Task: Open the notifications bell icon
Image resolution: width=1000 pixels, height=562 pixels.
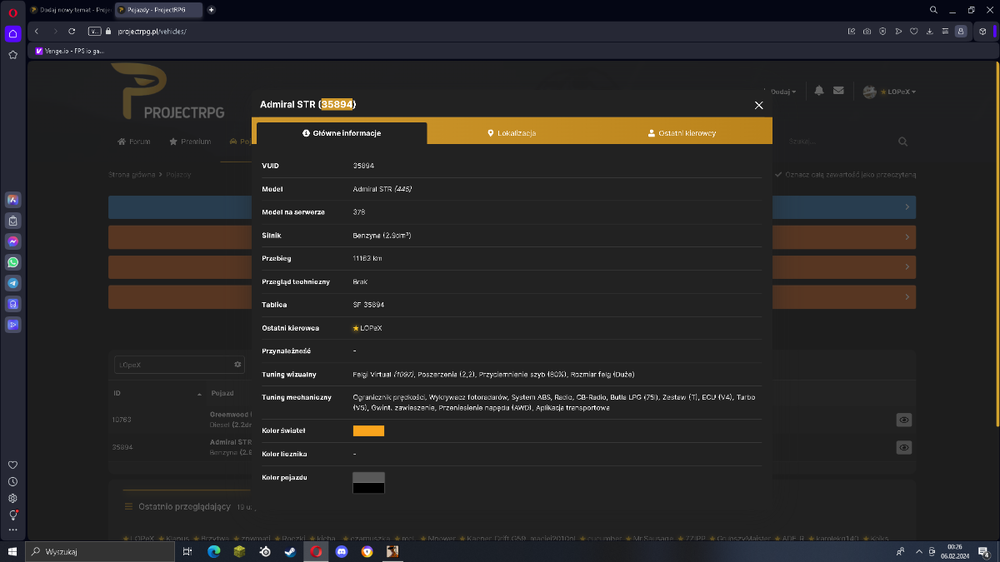Action: click(819, 91)
